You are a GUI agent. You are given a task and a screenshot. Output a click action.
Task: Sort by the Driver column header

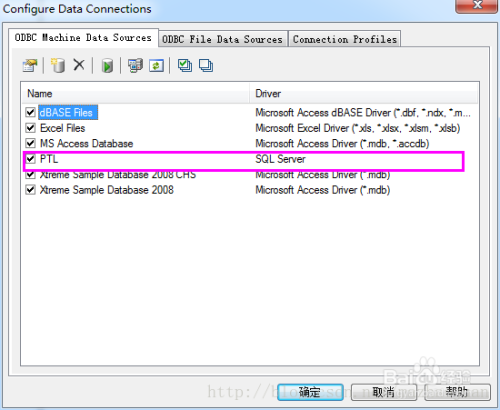pyautogui.click(x=364, y=94)
